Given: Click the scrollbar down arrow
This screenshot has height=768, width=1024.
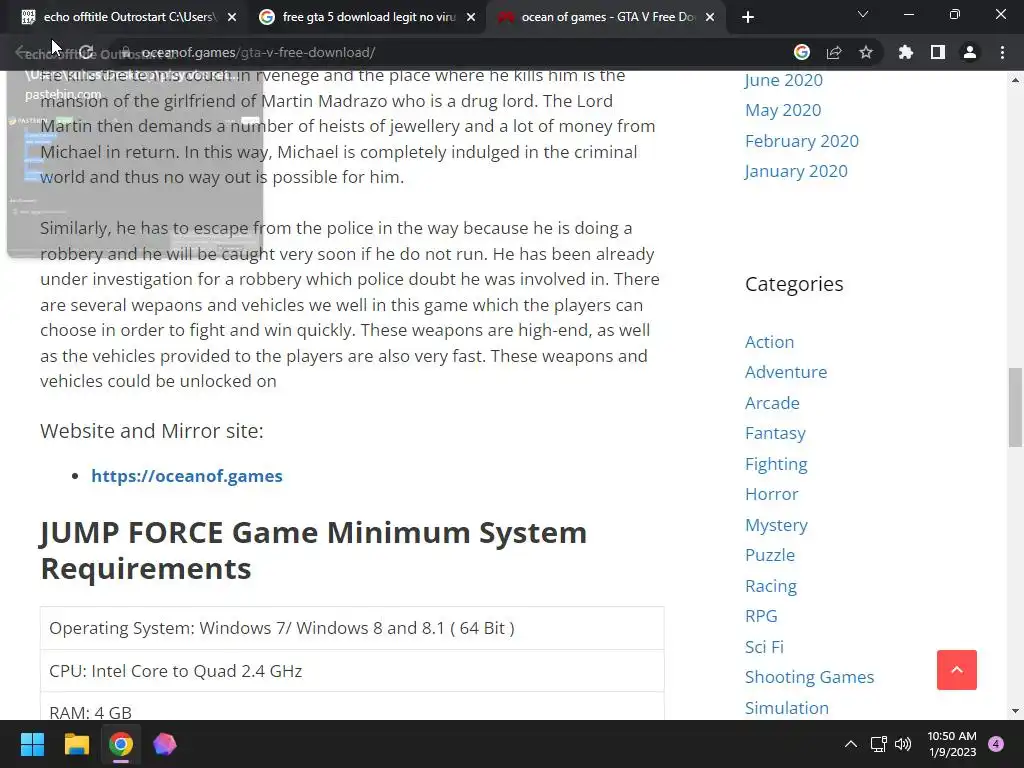Looking at the screenshot, I should click(x=1015, y=711).
